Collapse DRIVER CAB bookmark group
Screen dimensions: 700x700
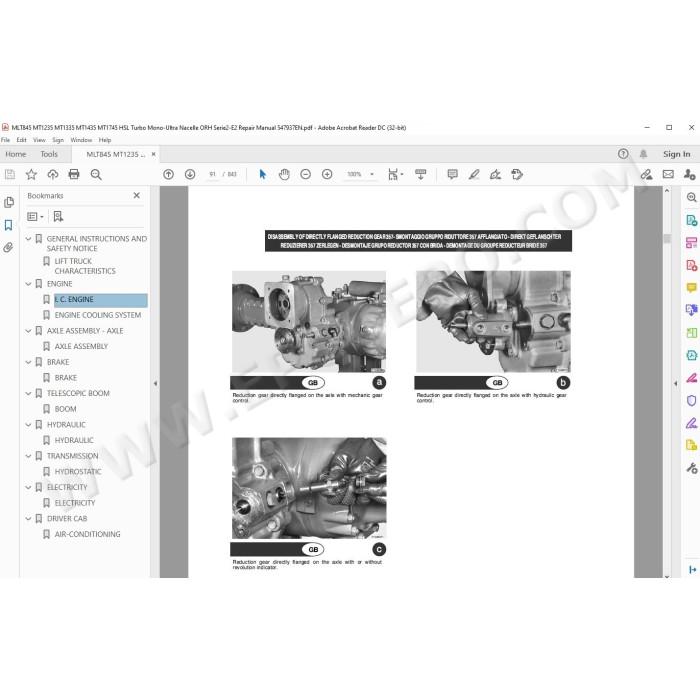point(28,518)
